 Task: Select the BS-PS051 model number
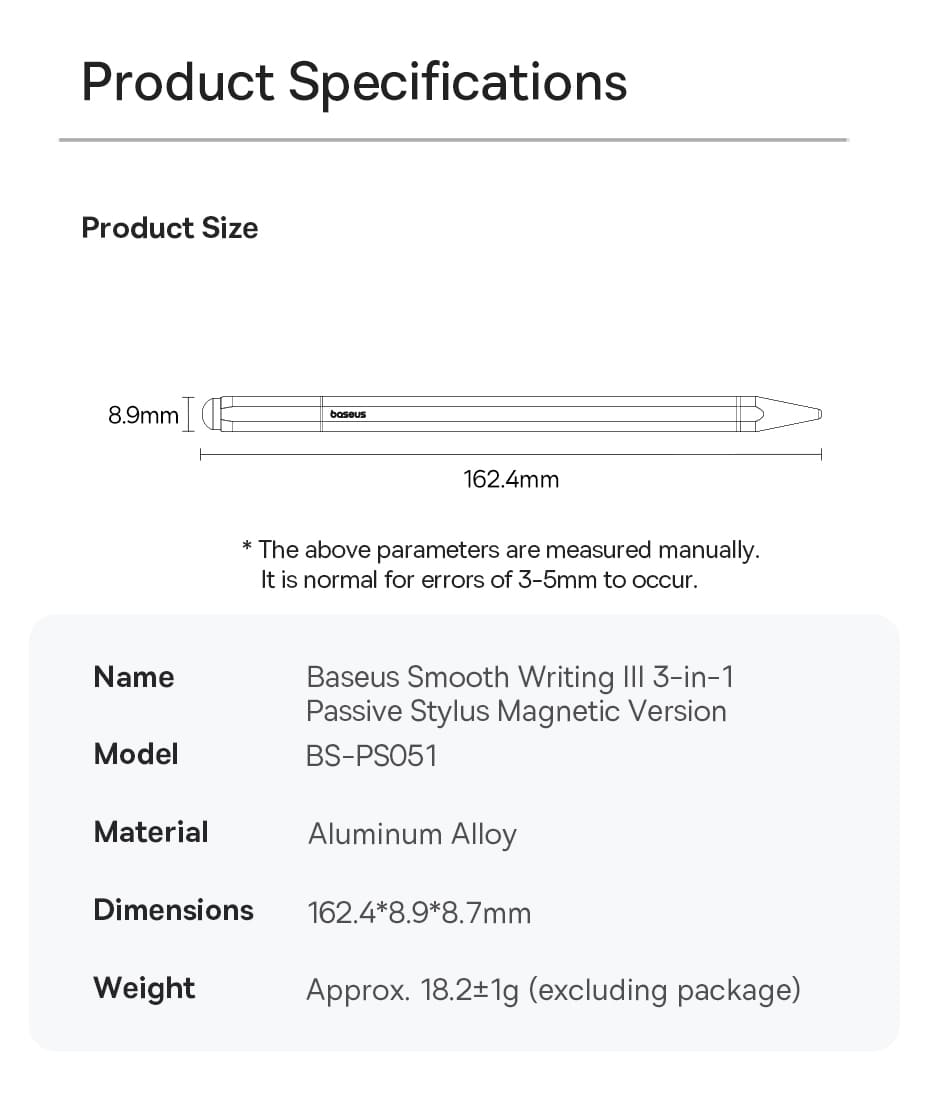(x=372, y=755)
